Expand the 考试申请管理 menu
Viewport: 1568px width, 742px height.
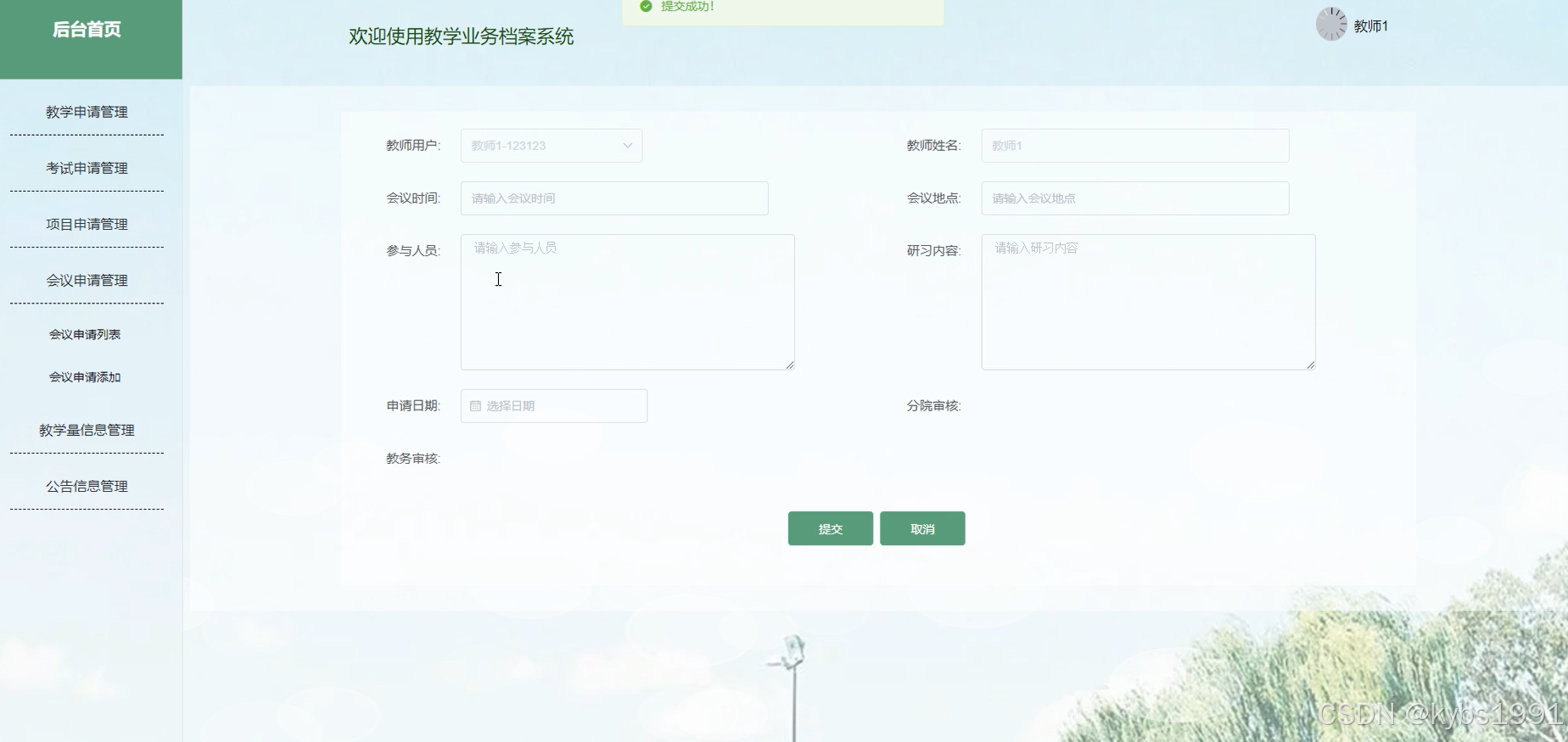click(x=87, y=168)
